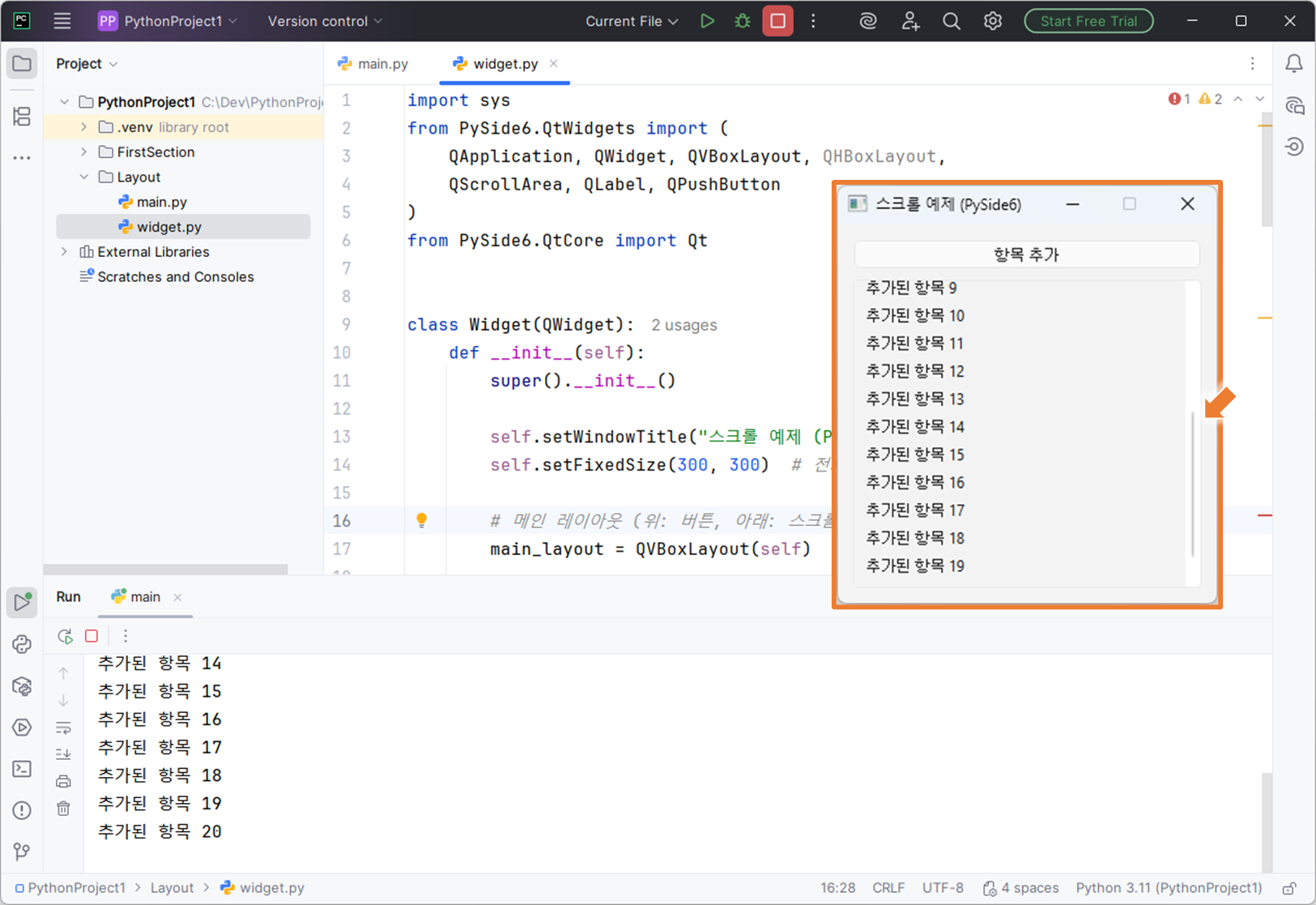Switch to the main.py editor tab

(x=373, y=64)
